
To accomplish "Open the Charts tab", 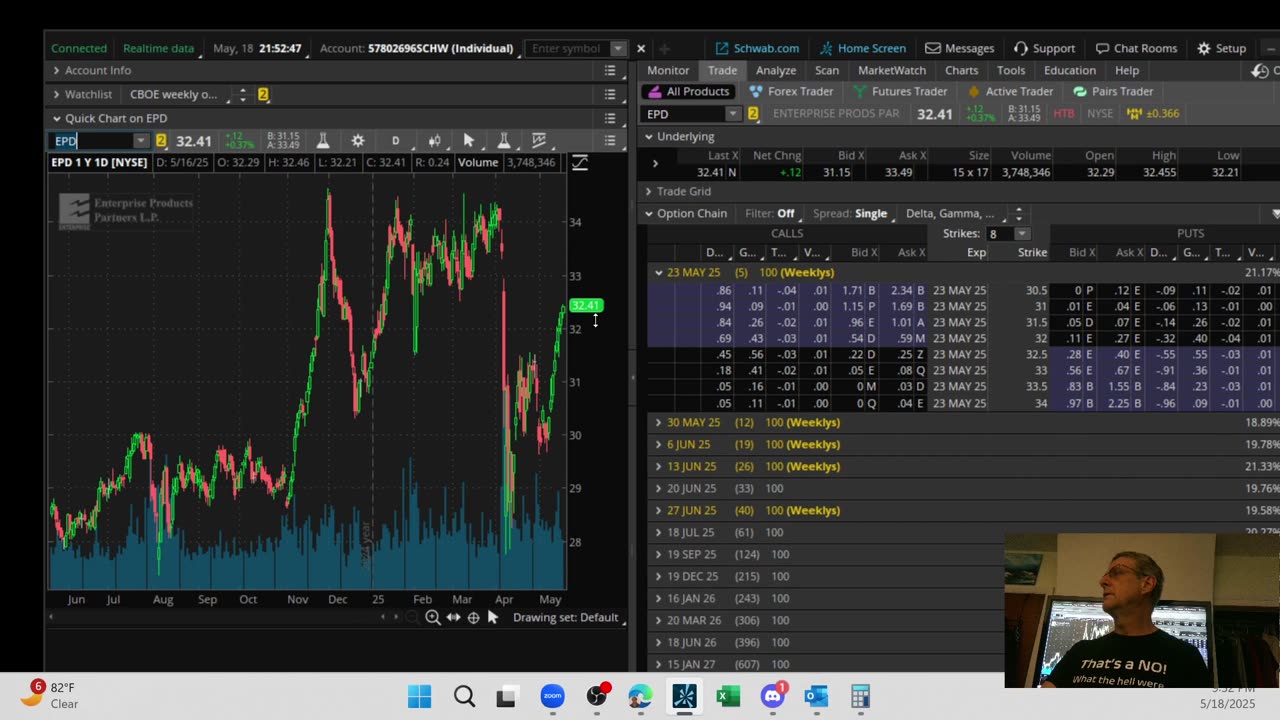I will pos(961,70).
